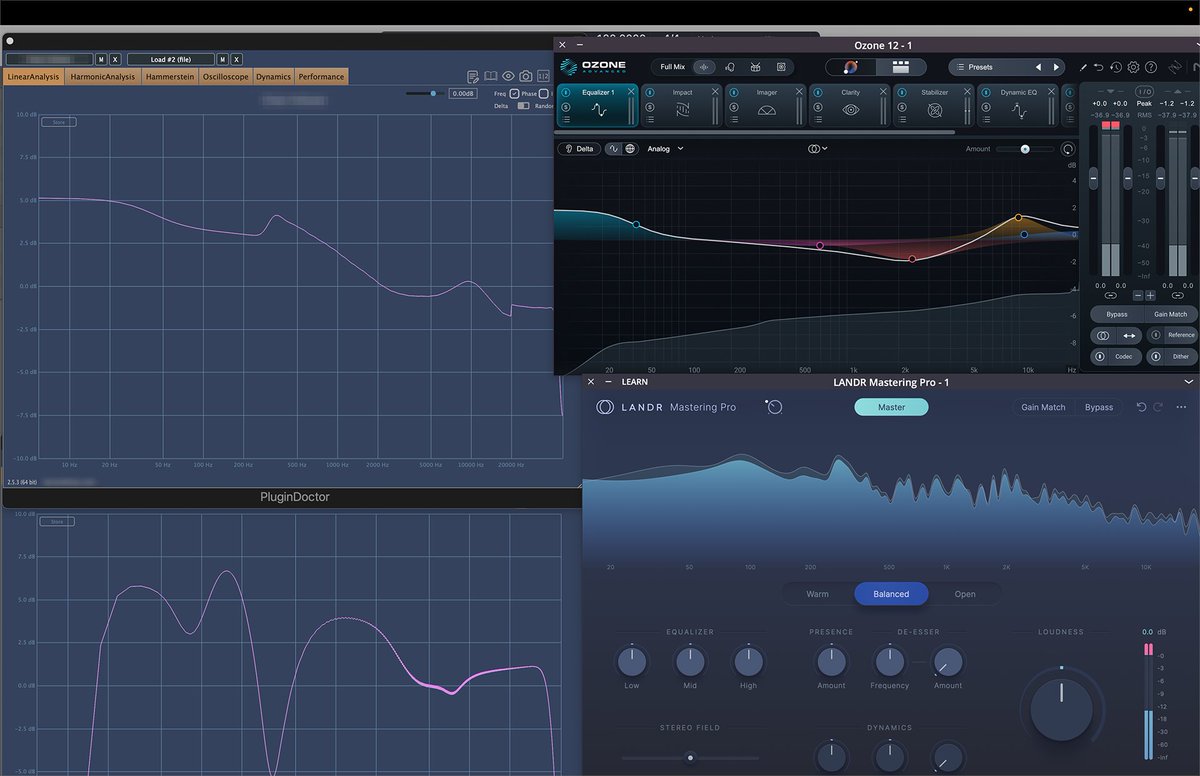
Task: Click the stereo circles button beside swap arrows
Action: click(1103, 336)
